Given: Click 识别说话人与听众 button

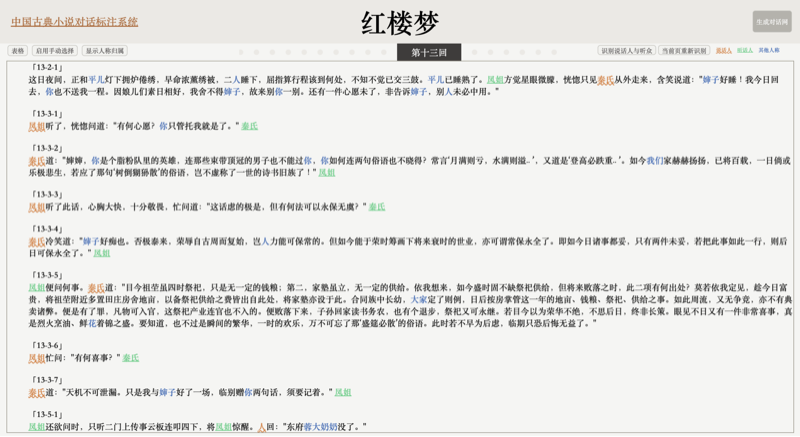Looking at the screenshot, I should point(627,51).
